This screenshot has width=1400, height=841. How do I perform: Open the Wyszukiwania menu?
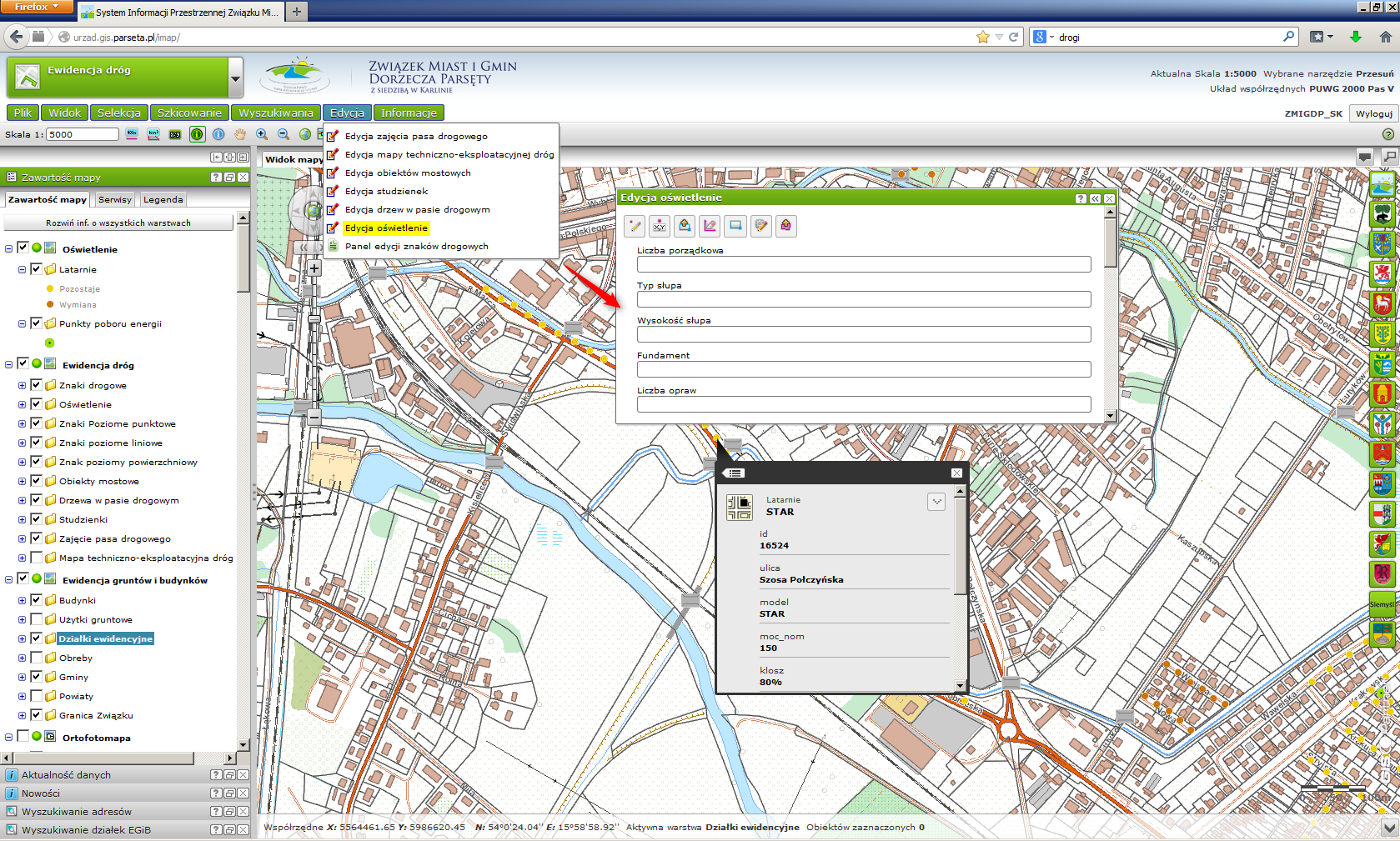click(275, 113)
